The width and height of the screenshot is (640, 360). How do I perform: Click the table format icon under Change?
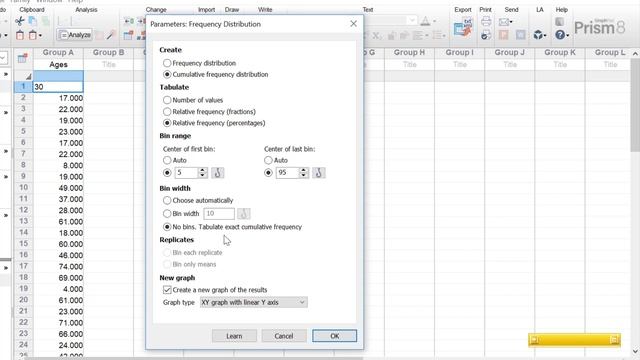128,36
